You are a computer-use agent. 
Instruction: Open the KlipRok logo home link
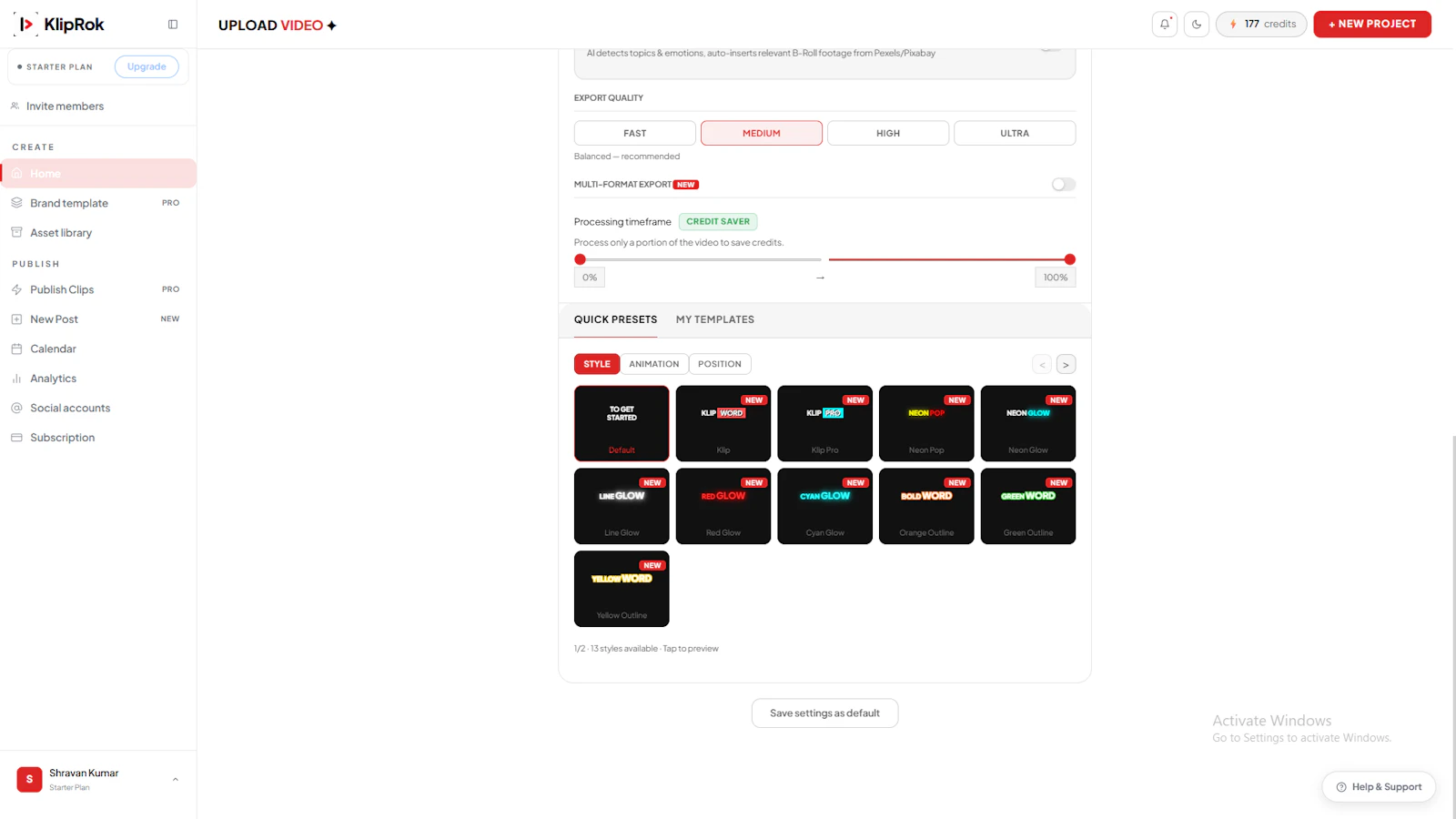(60, 25)
